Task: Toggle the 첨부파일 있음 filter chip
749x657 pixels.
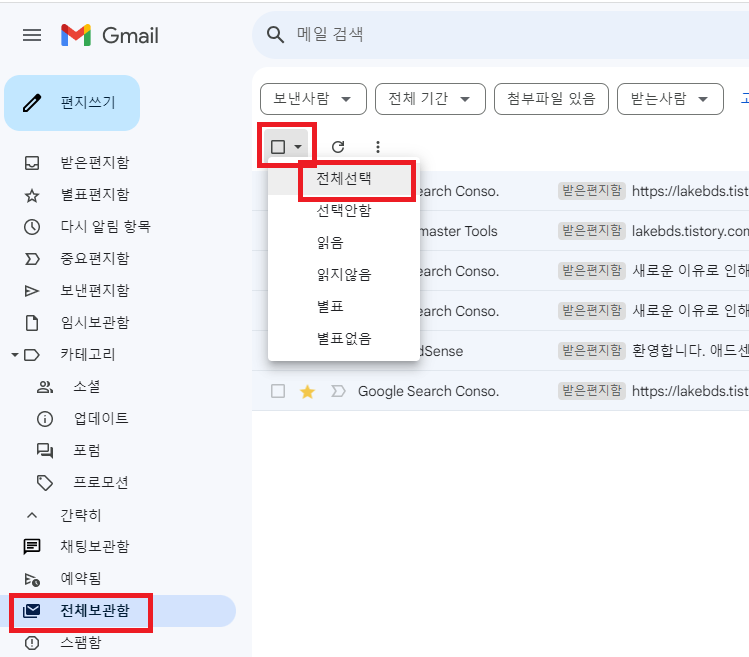Action: pos(551,99)
